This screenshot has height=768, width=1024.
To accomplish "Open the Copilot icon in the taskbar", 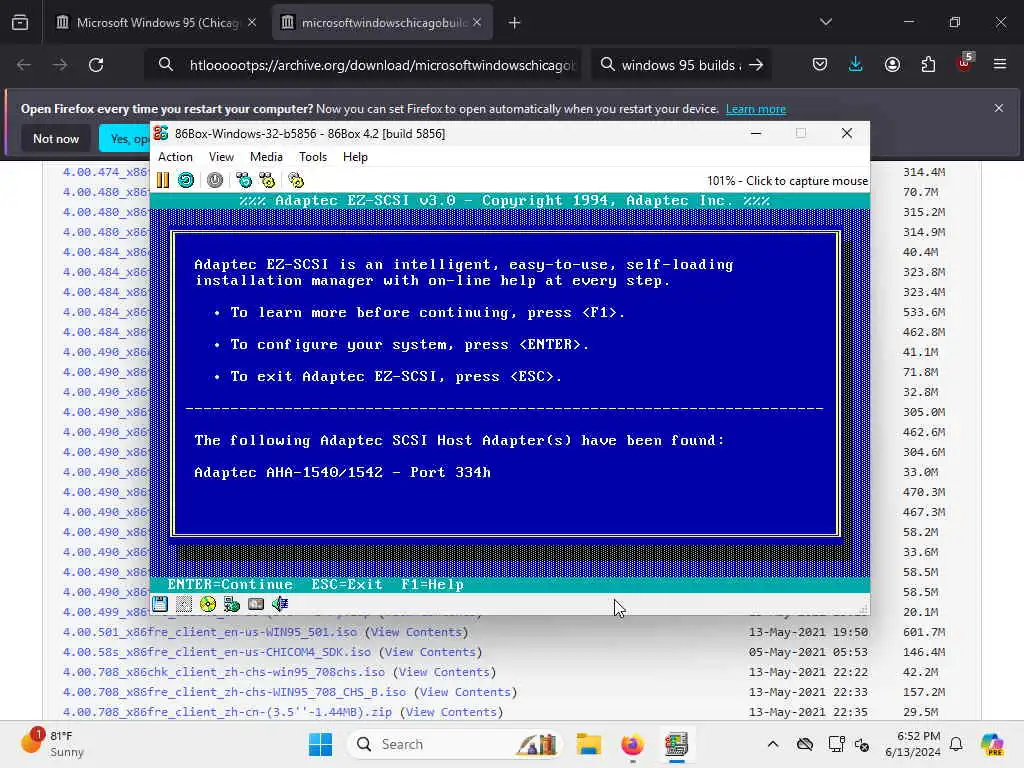I will point(992,744).
